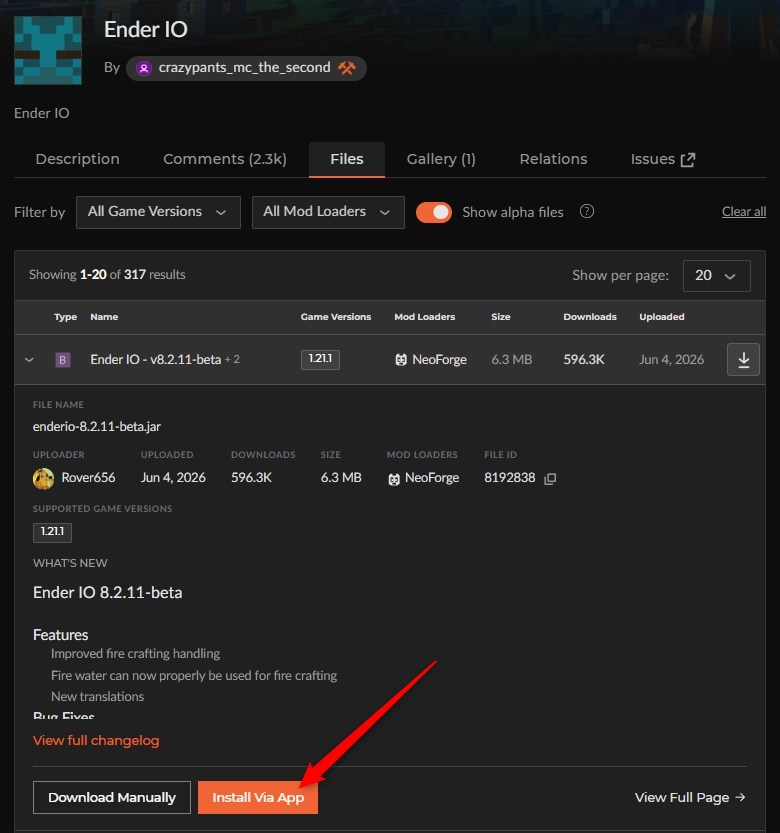Image resolution: width=780 pixels, height=833 pixels.
Task: Click the enderio-8.2.11-beta.jar file name
Action: pos(97,427)
